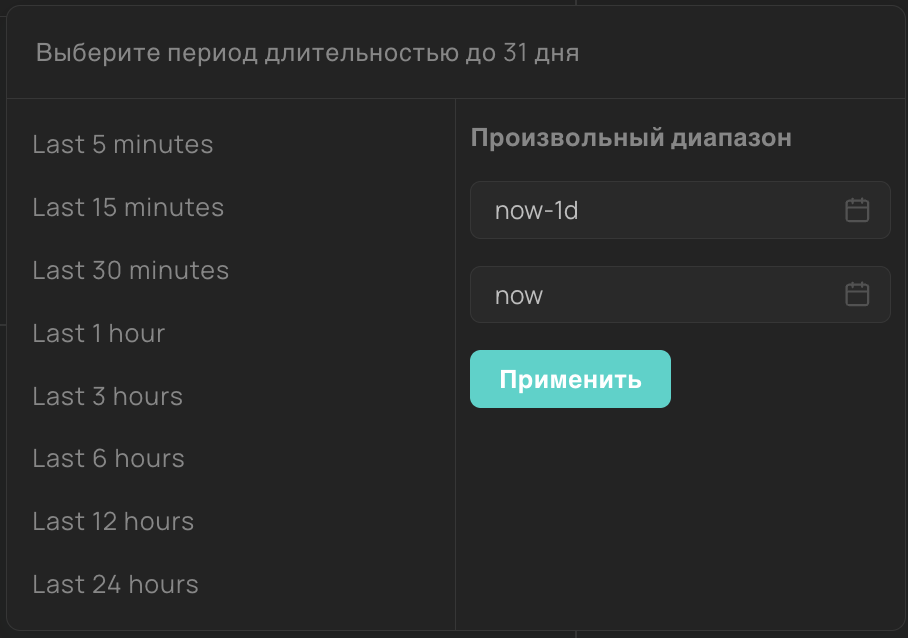This screenshot has width=908, height=638.
Task: Choose the Last 24 hours option
Action: (x=116, y=585)
